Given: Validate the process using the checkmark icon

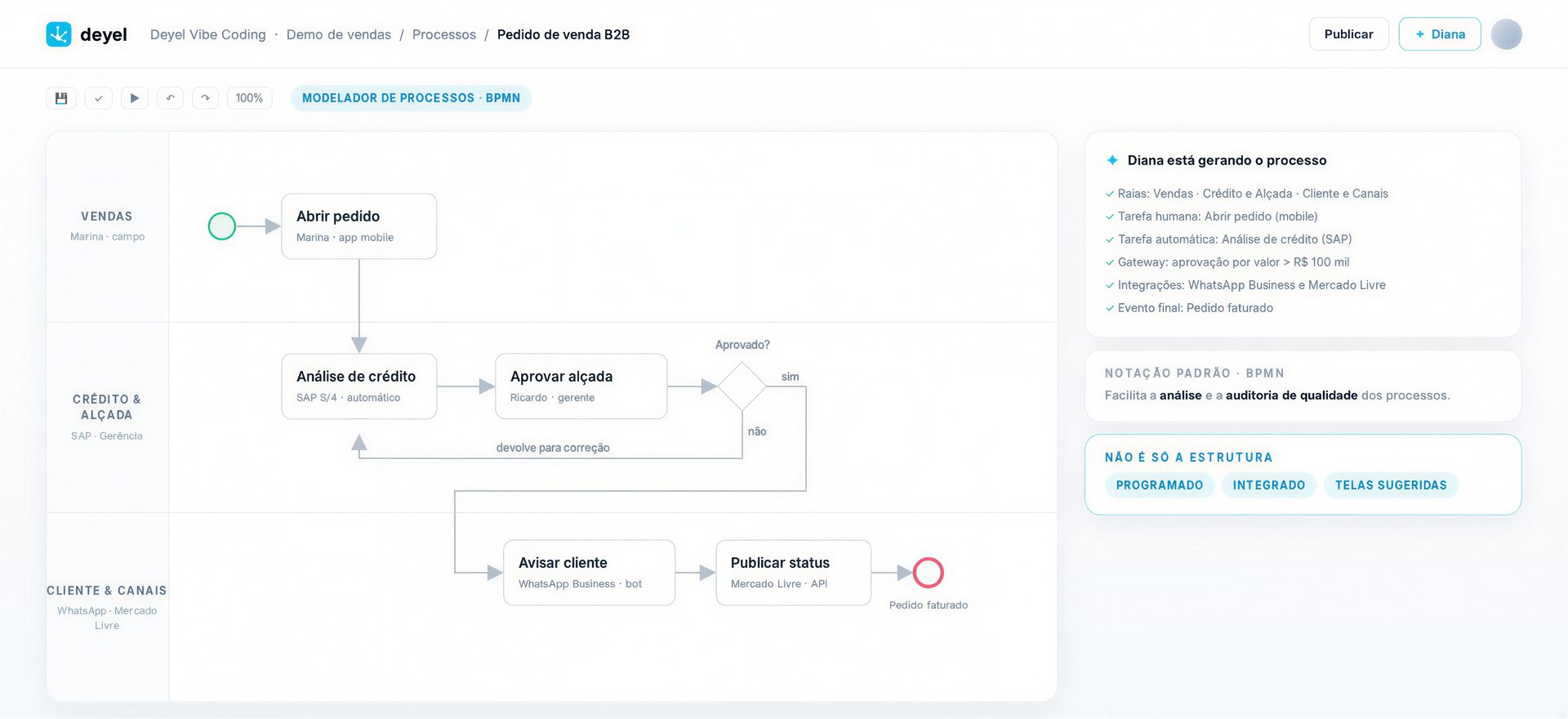Looking at the screenshot, I should 98,98.
